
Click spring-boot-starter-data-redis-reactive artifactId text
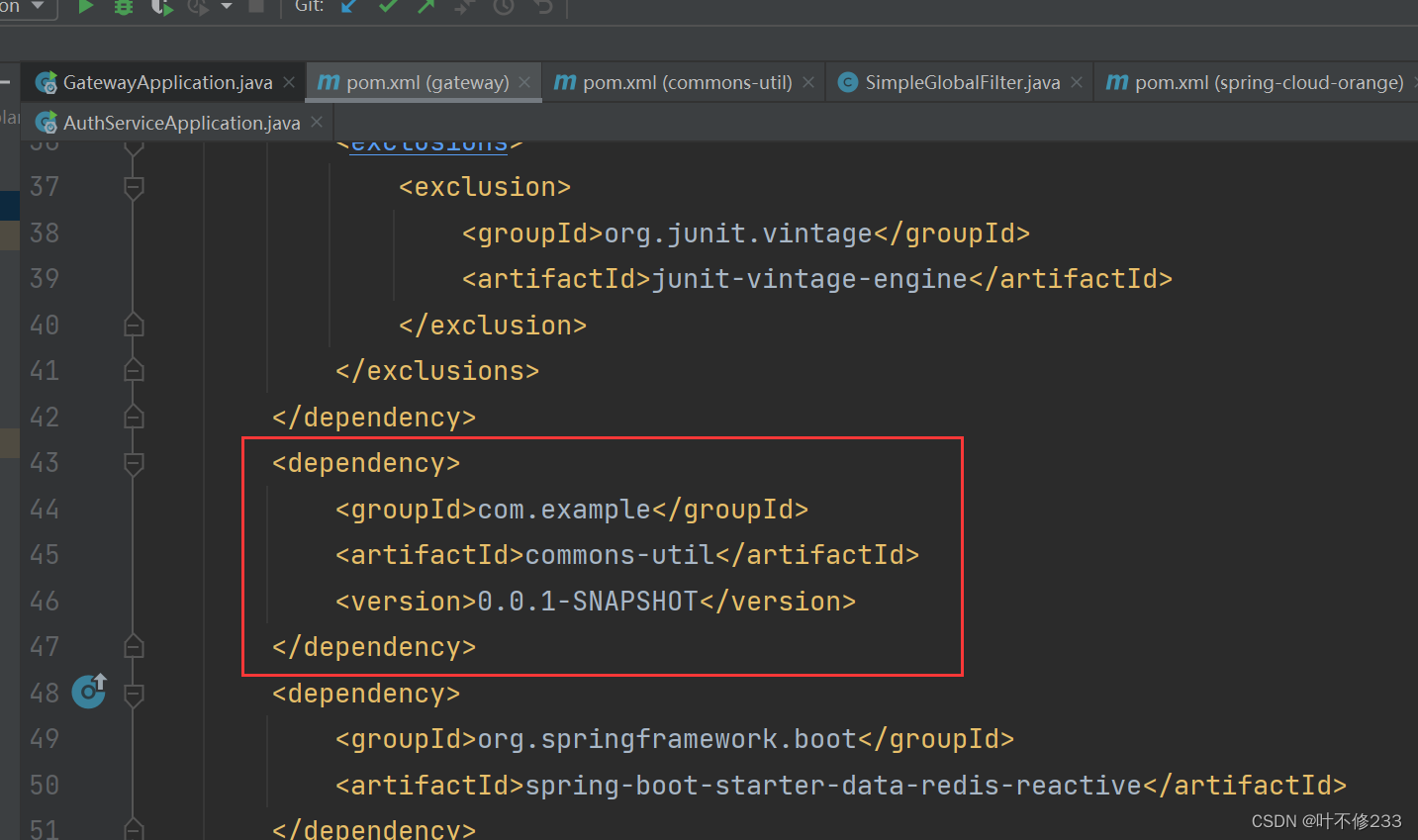tap(833, 786)
